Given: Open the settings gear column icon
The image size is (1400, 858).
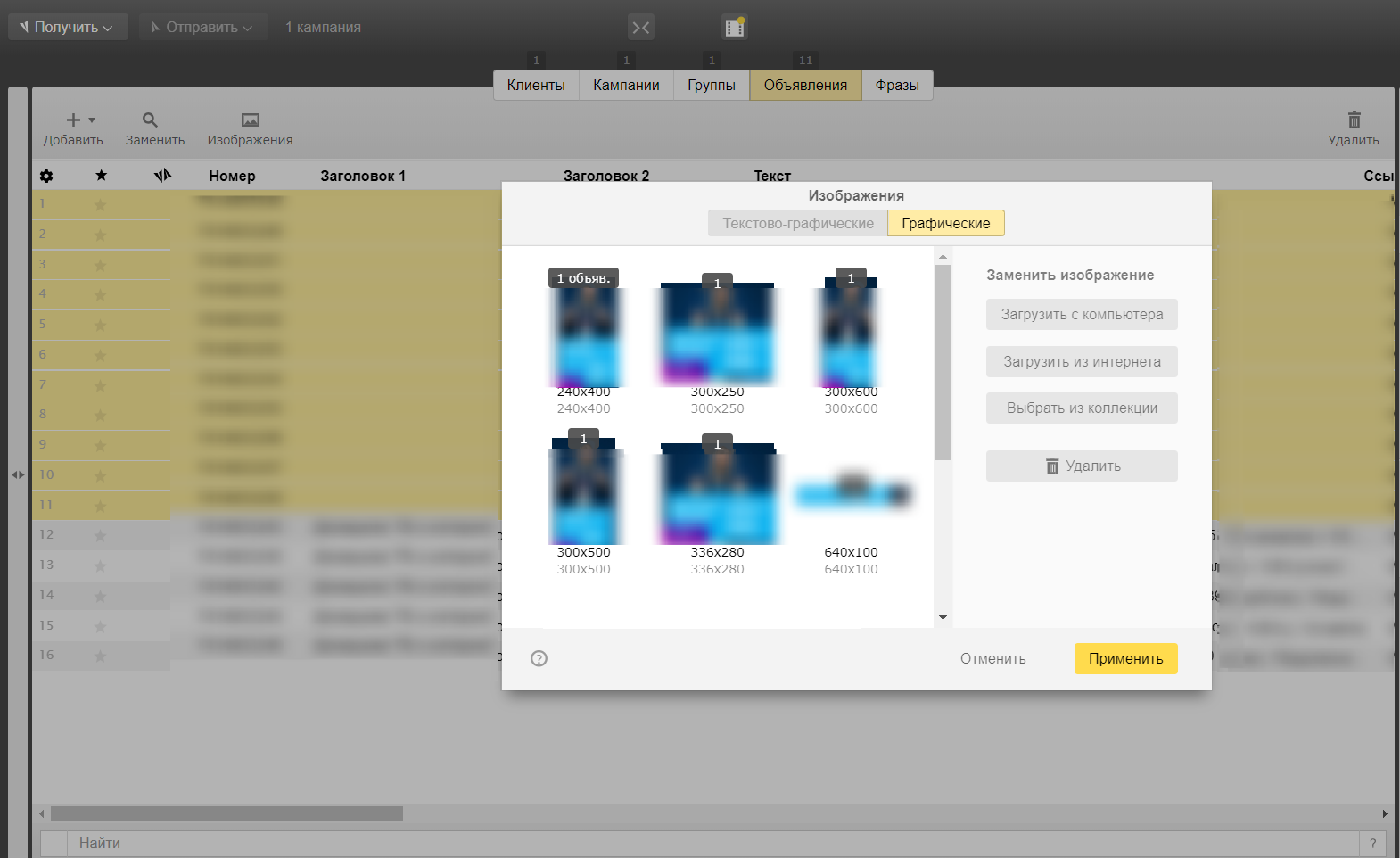Looking at the screenshot, I should [x=46, y=177].
